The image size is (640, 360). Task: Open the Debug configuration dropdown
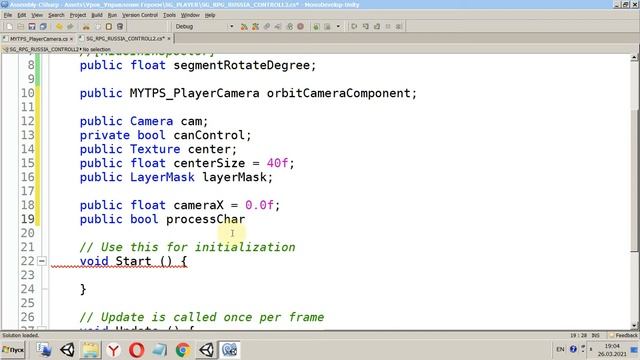(x=204, y=27)
